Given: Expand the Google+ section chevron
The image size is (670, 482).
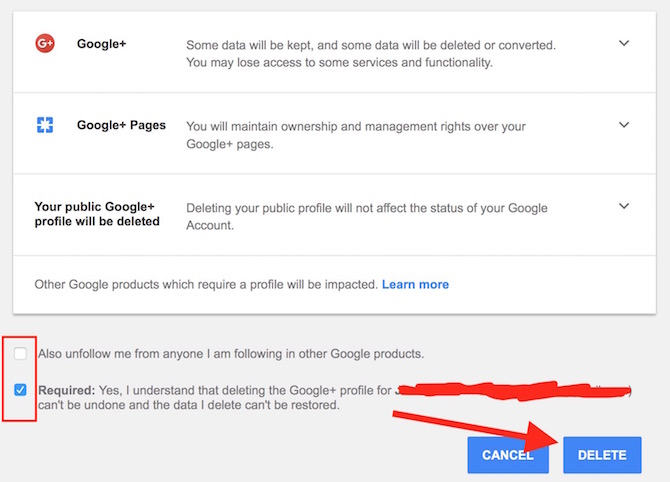Looking at the screenshot, I should (624, 44).
